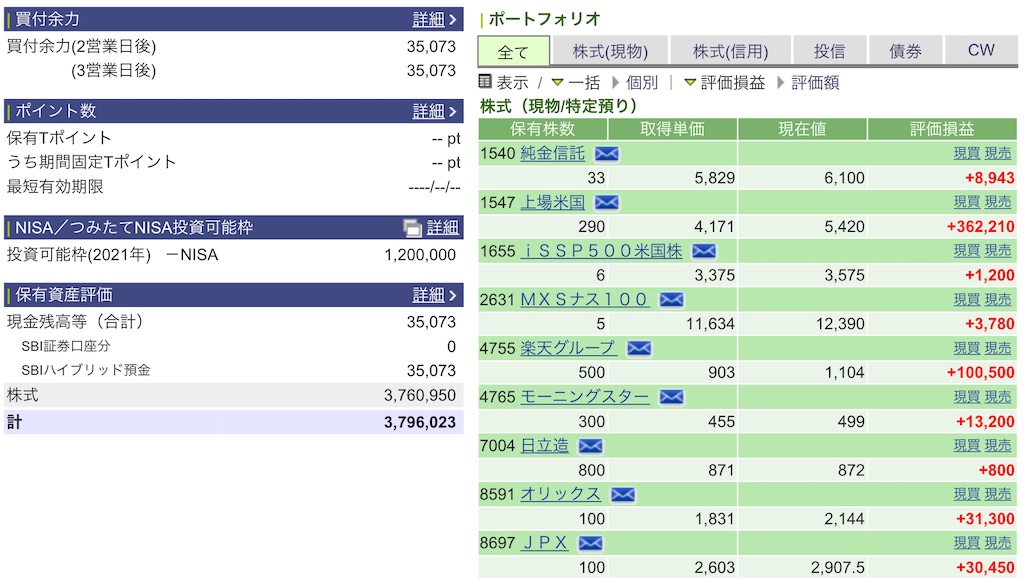Switch view to 評価額
This screenshot has height=579, width=1024.
[x=808, y=83]
